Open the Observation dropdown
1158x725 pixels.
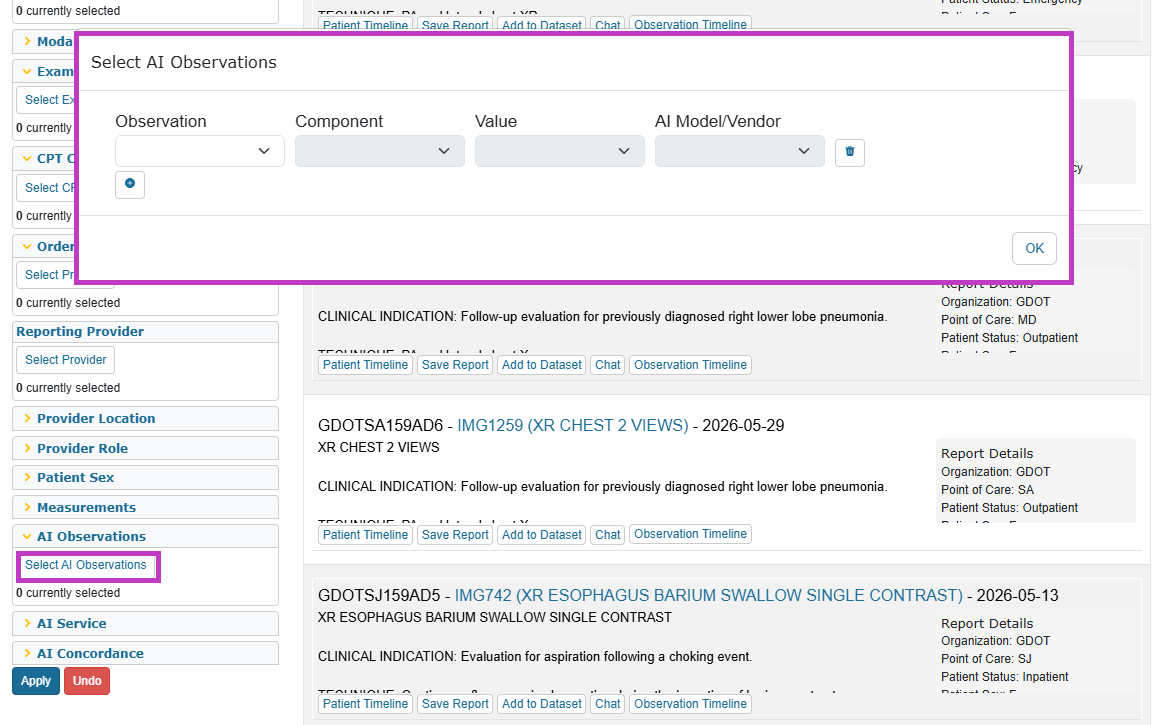pyautogui.click(x=199, y=151)
